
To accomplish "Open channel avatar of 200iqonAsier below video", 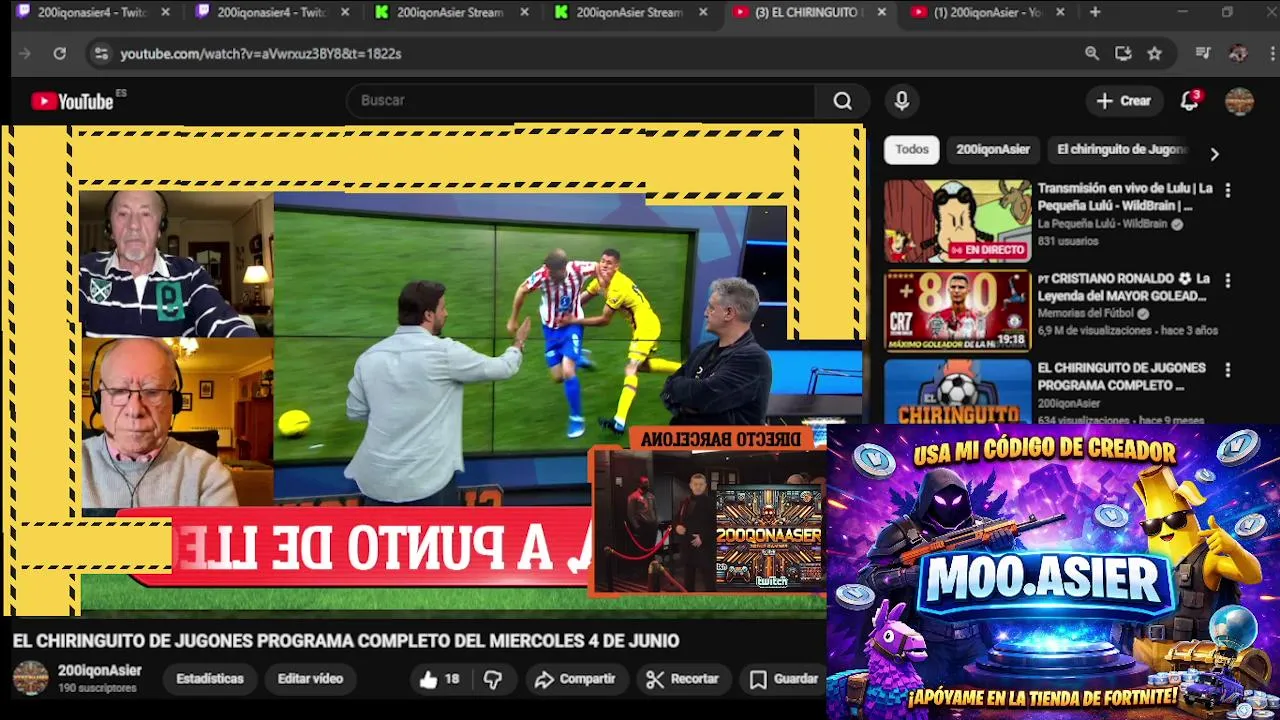I will point(30,678).
